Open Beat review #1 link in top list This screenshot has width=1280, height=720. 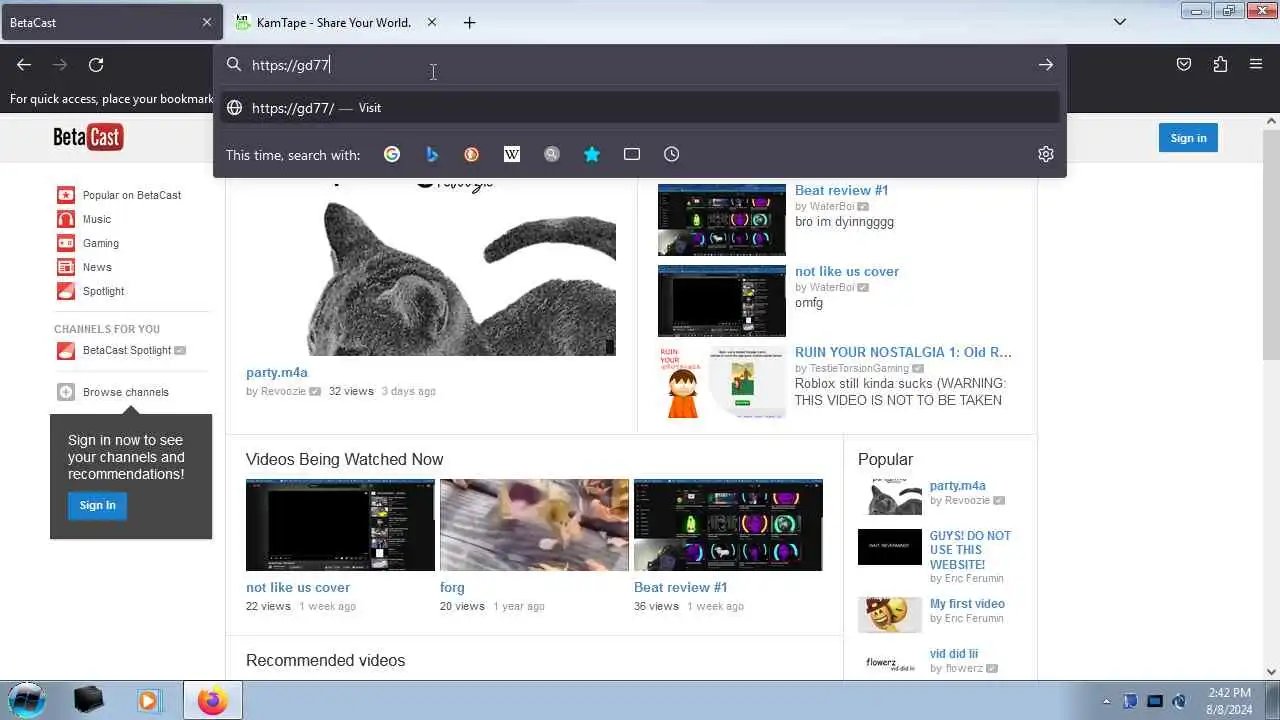click(x=841, y=190)
